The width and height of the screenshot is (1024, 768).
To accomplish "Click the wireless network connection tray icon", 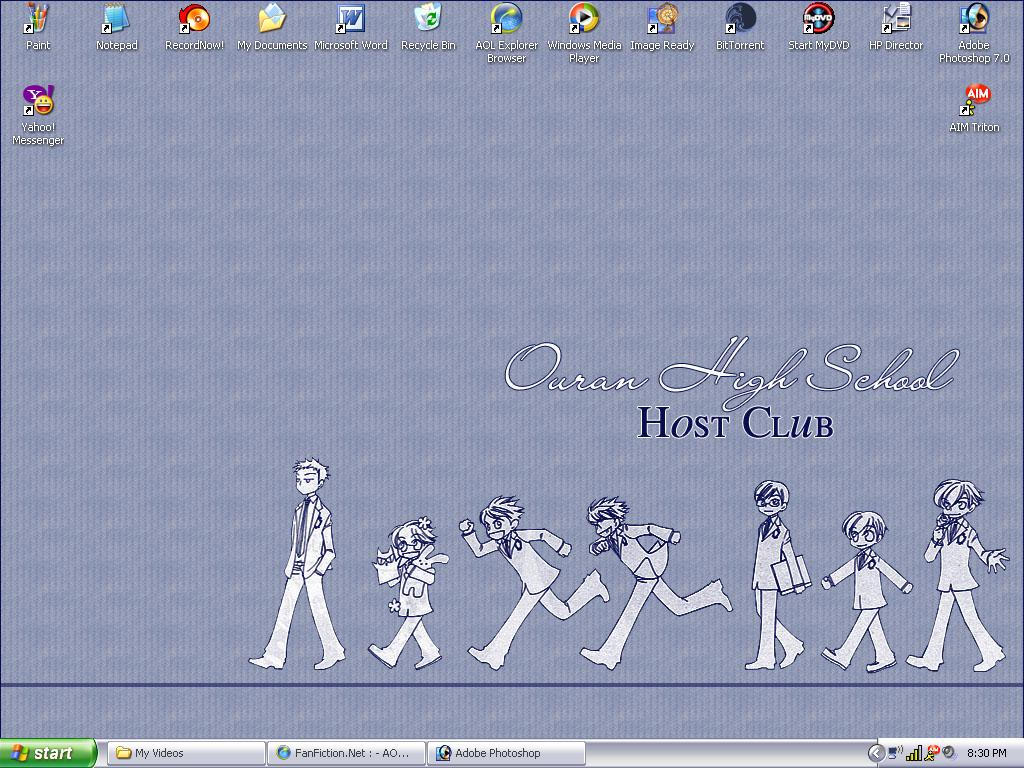I will click(x=895, y=753).
